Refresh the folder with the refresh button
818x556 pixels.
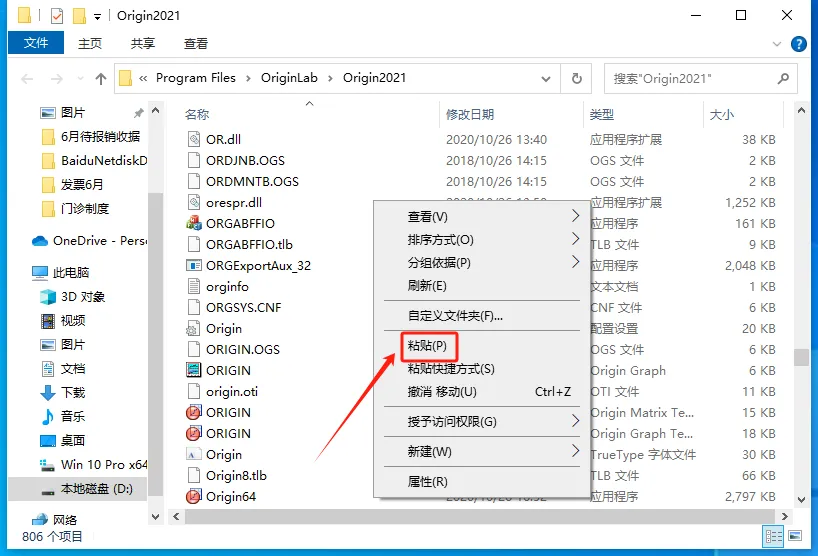pos(576,78)
